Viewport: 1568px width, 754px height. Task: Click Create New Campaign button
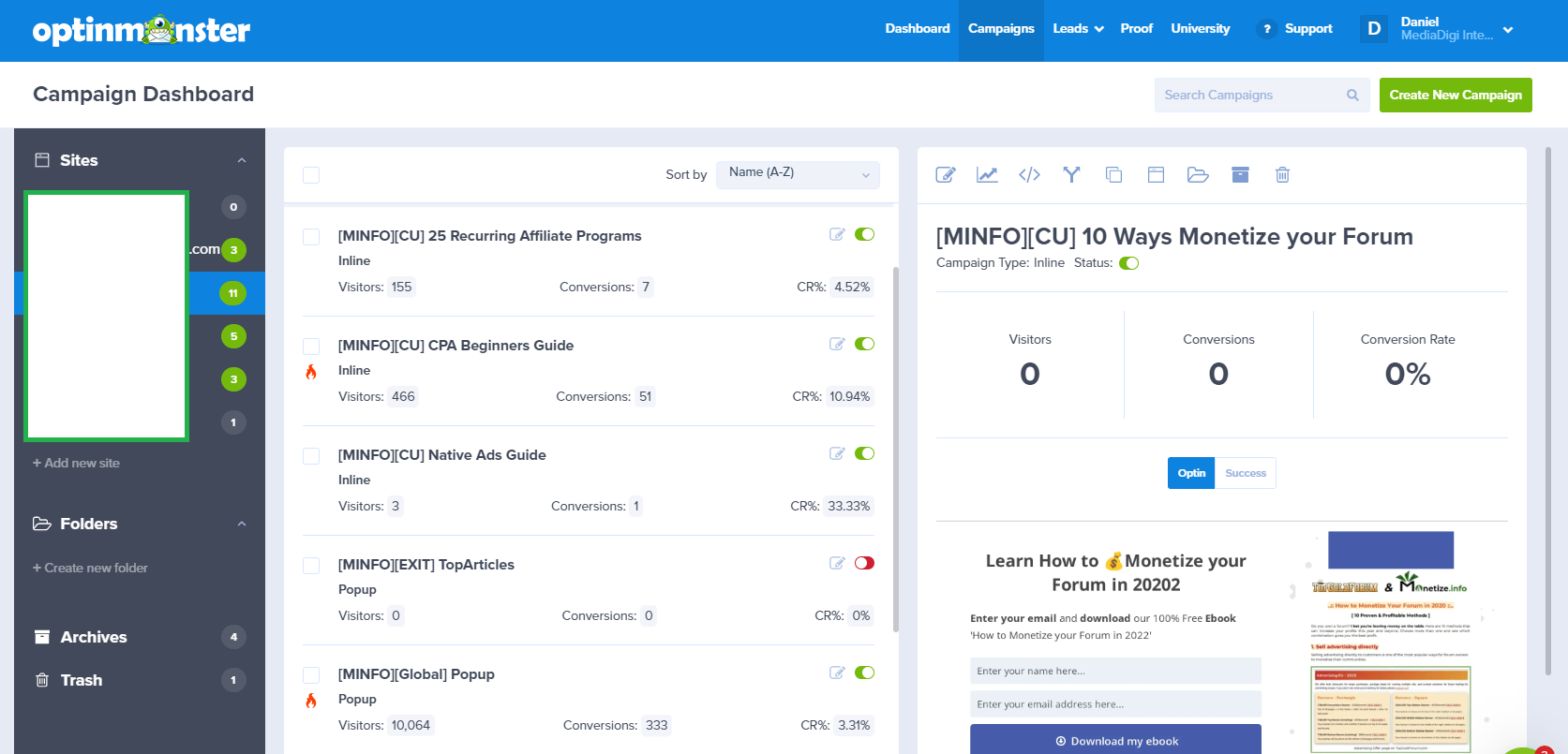click(x=1456, y=95)
